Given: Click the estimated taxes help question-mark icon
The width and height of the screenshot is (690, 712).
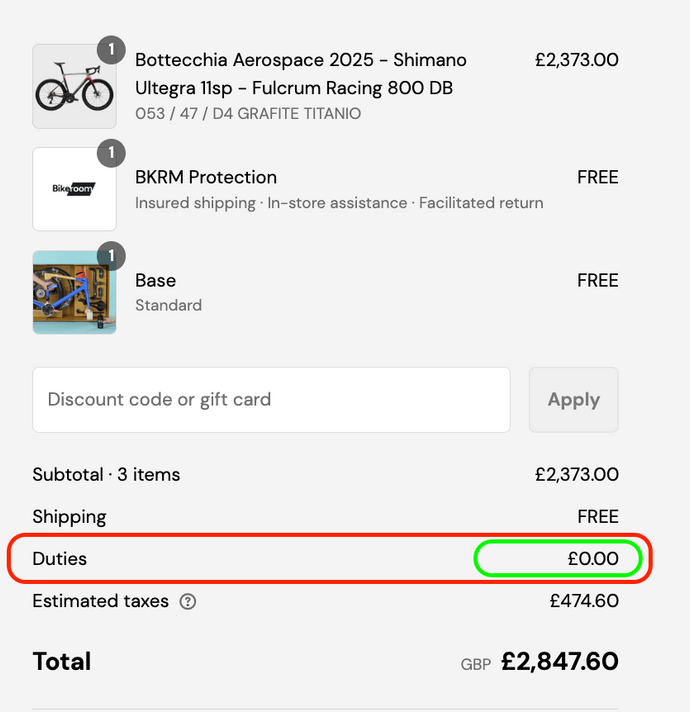Looking at the screenshot, I should [x=188, y=602].
